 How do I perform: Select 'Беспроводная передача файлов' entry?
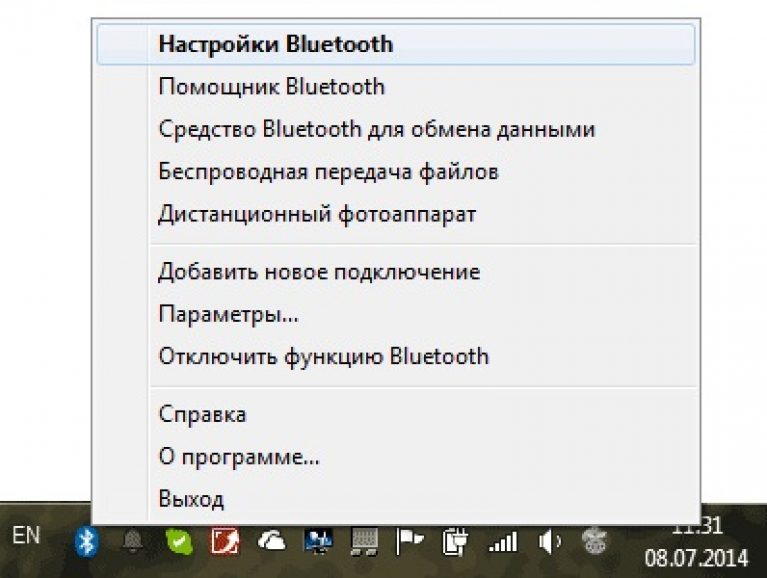point(328,172)
